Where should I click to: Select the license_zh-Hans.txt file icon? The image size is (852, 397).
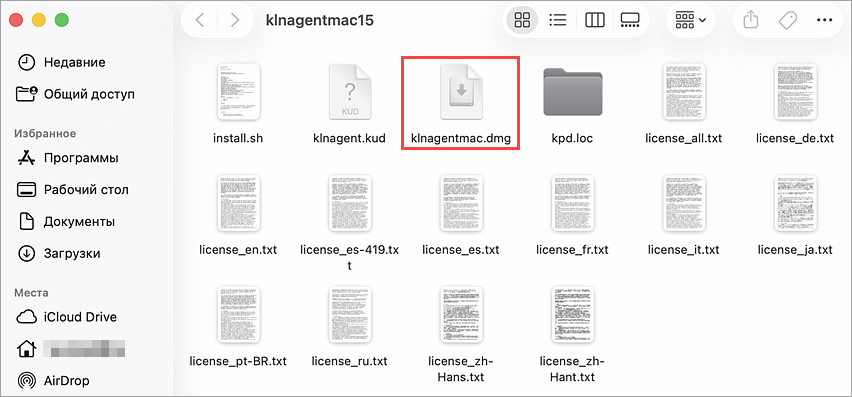[461, 315]
